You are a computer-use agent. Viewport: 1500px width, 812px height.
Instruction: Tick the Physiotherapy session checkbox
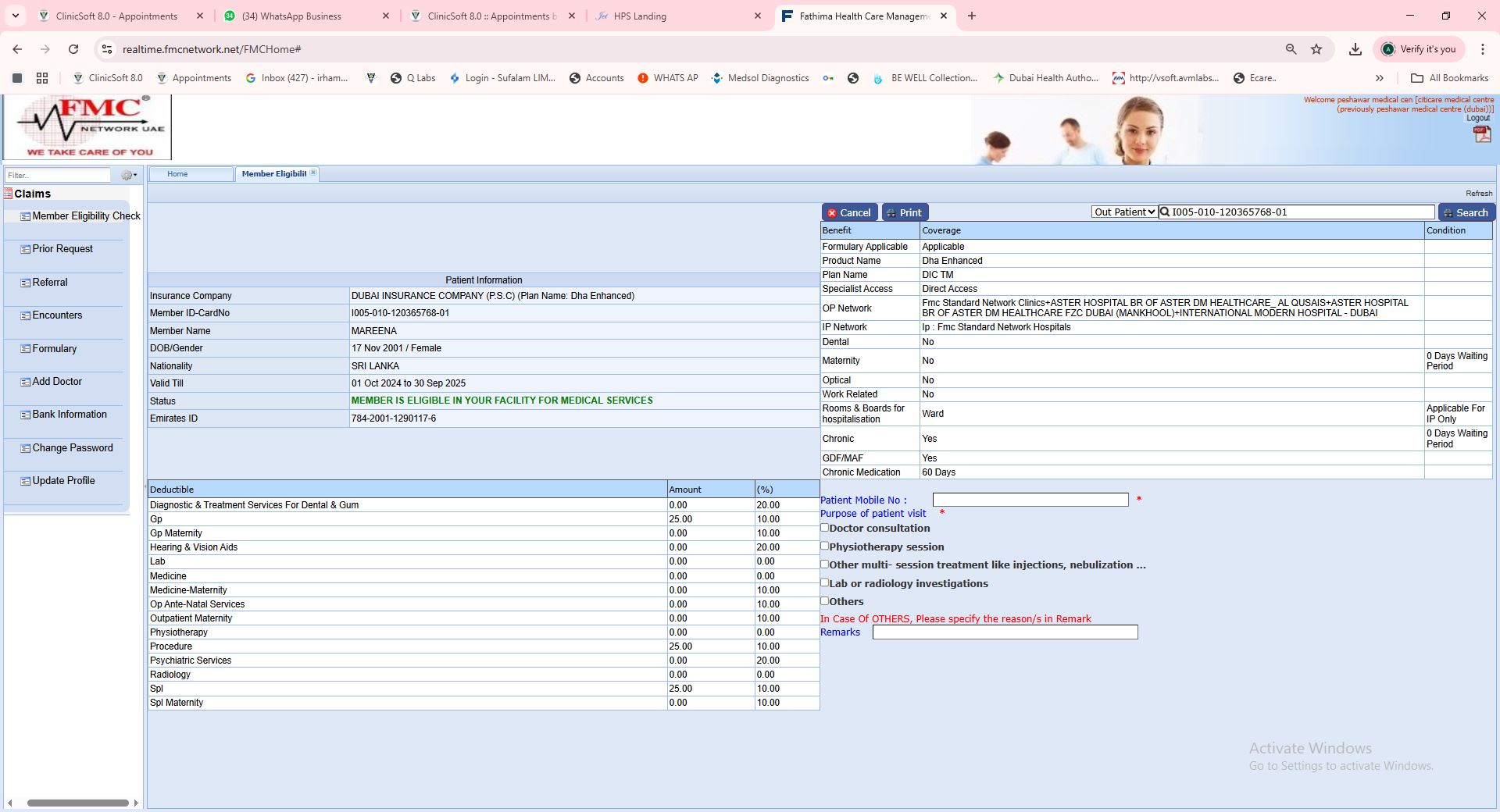pos(824,546)
